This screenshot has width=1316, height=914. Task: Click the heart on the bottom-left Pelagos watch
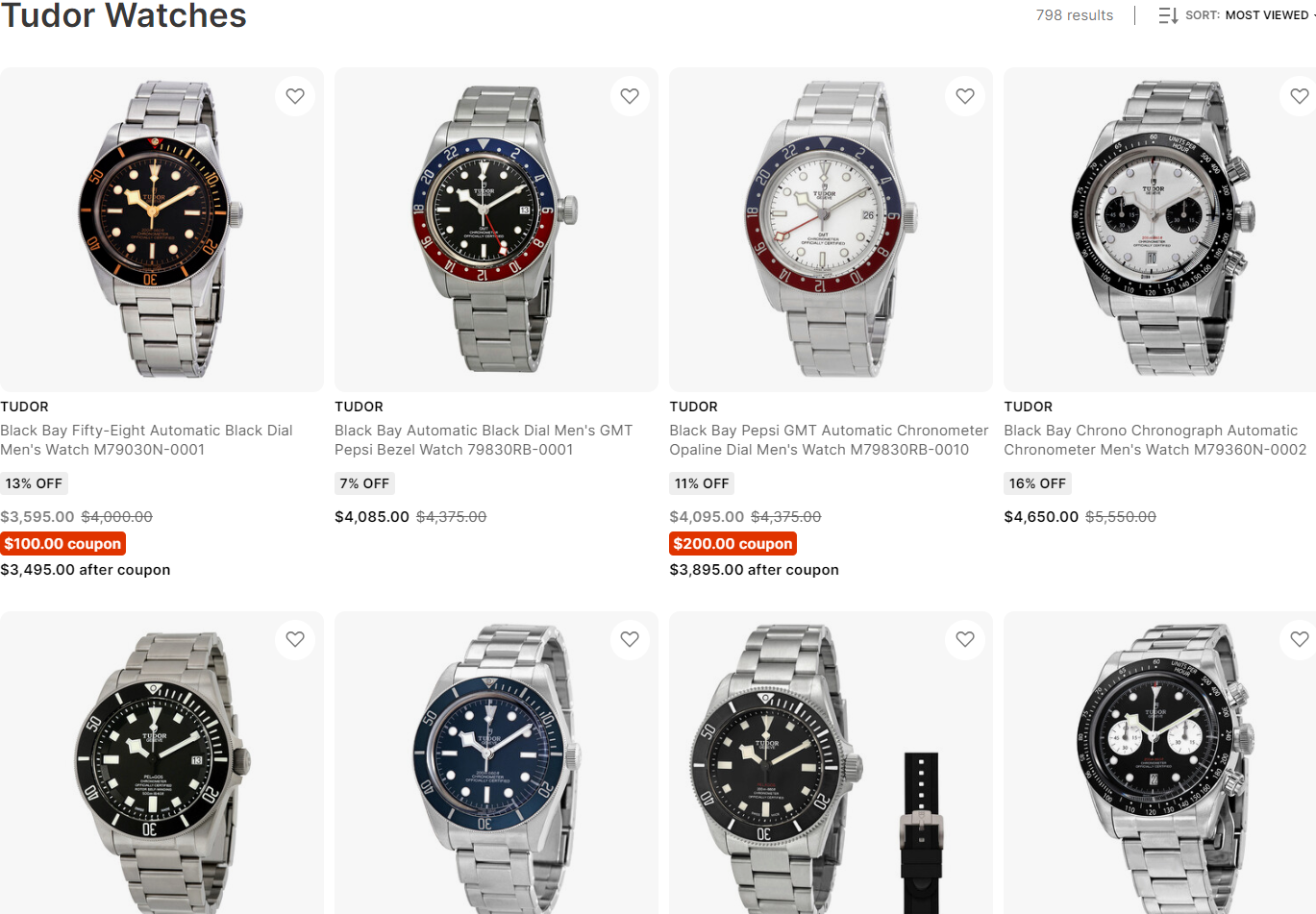(x=294, y=639)
